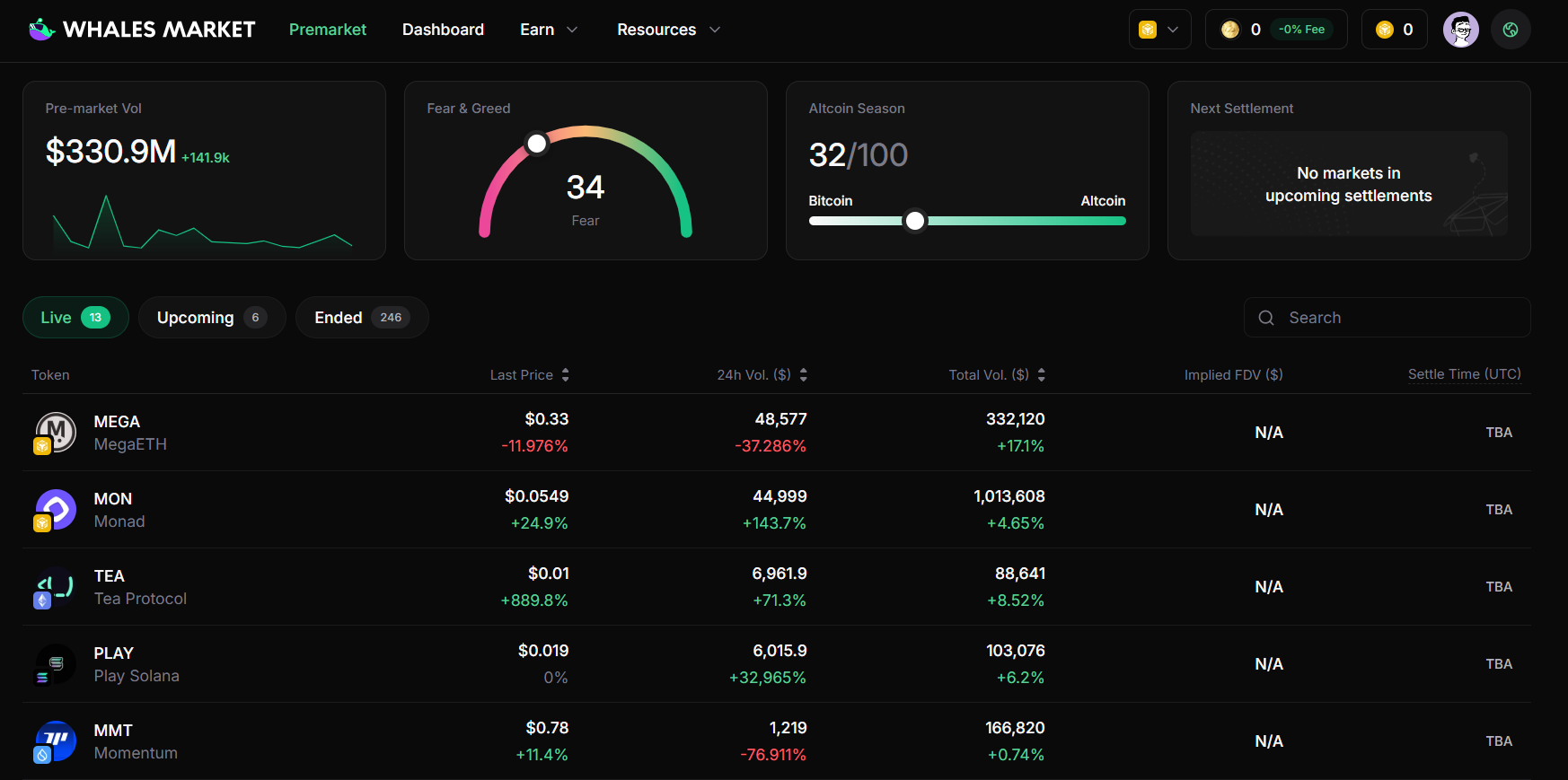Click the Play Solana token icon

(x=56, y=663)
